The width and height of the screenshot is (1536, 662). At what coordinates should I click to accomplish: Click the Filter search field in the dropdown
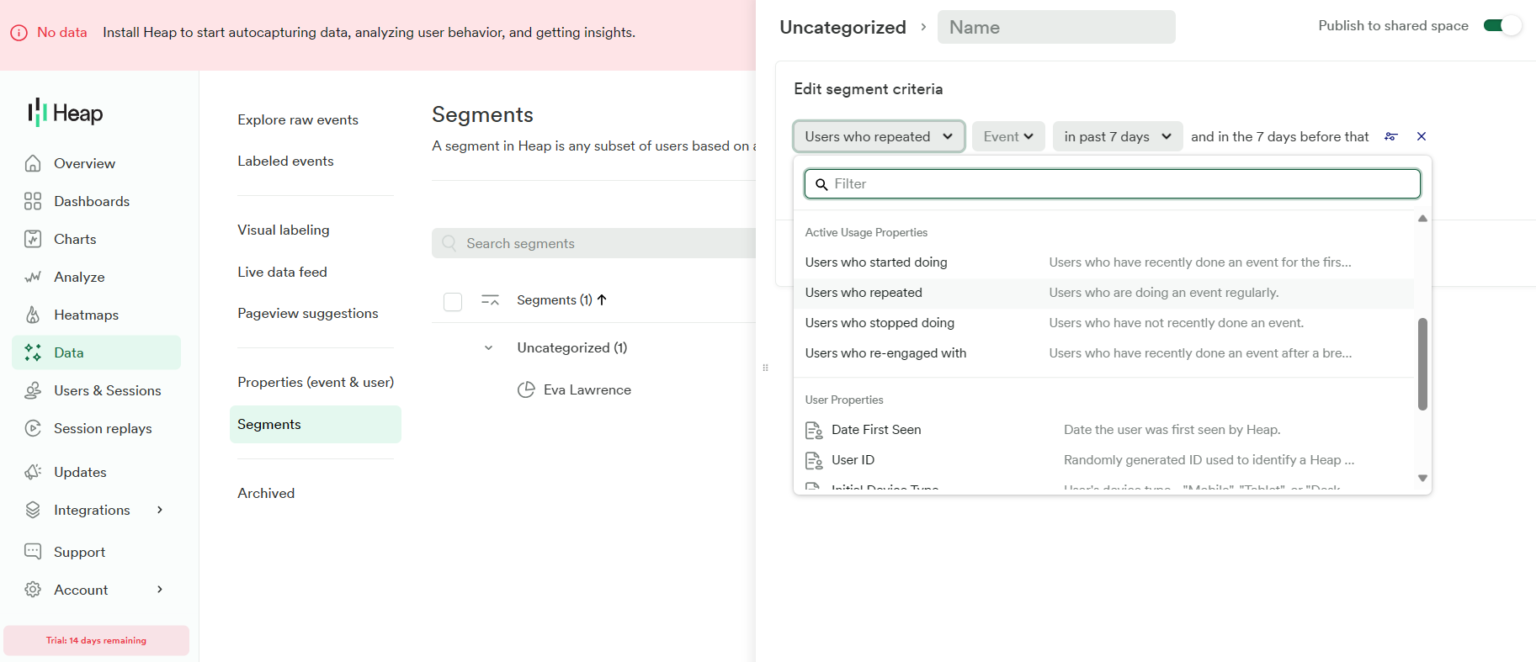(1112, 183)
